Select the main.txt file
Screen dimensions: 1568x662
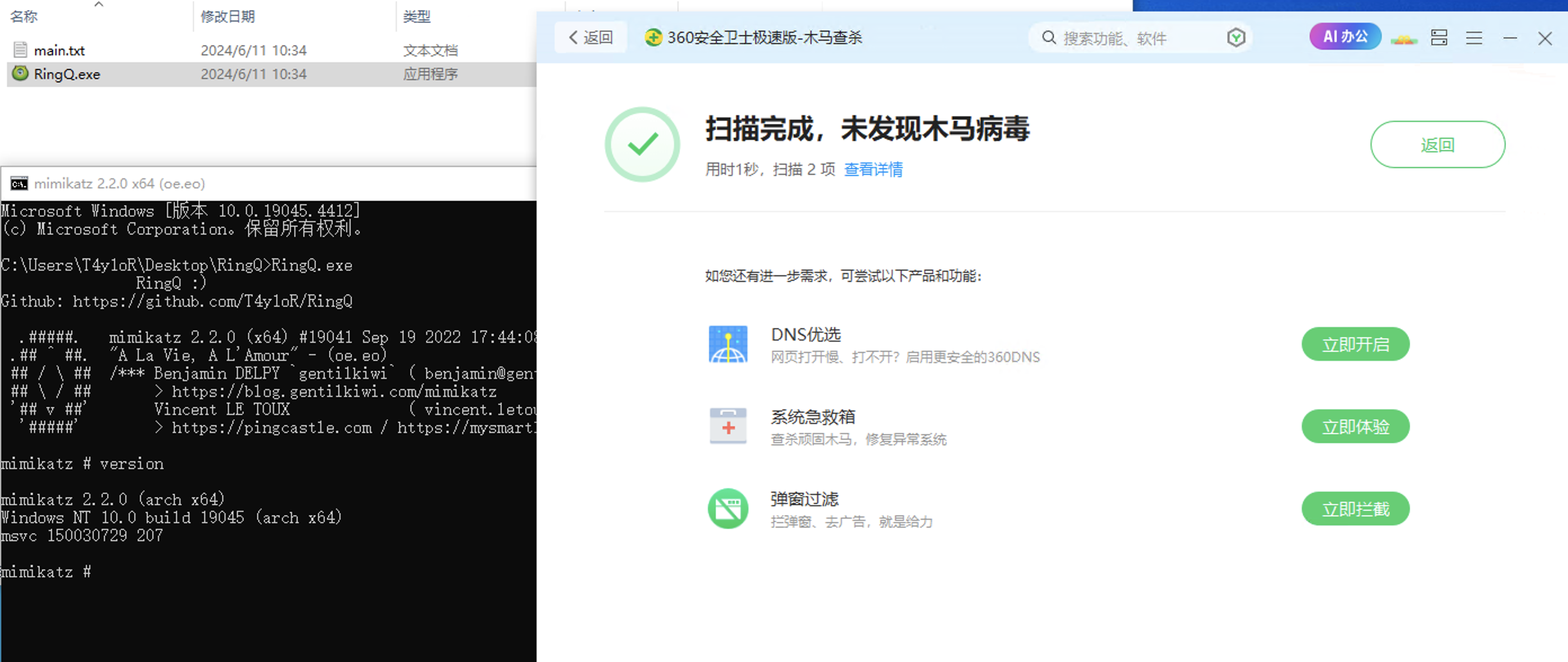pos(59,51)
